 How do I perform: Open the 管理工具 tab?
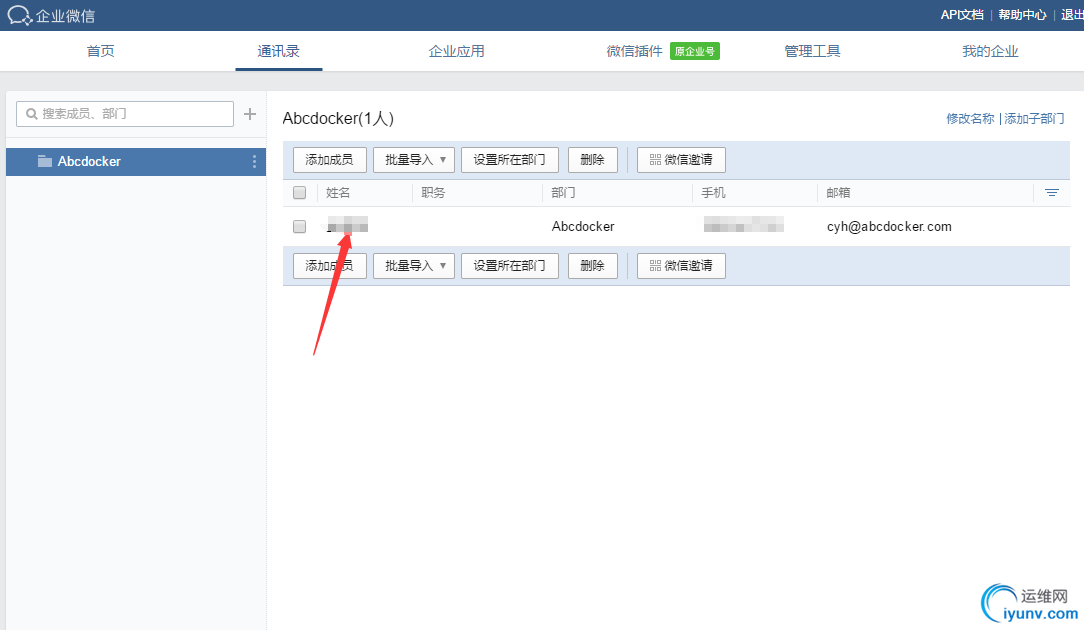click(812, 51)
